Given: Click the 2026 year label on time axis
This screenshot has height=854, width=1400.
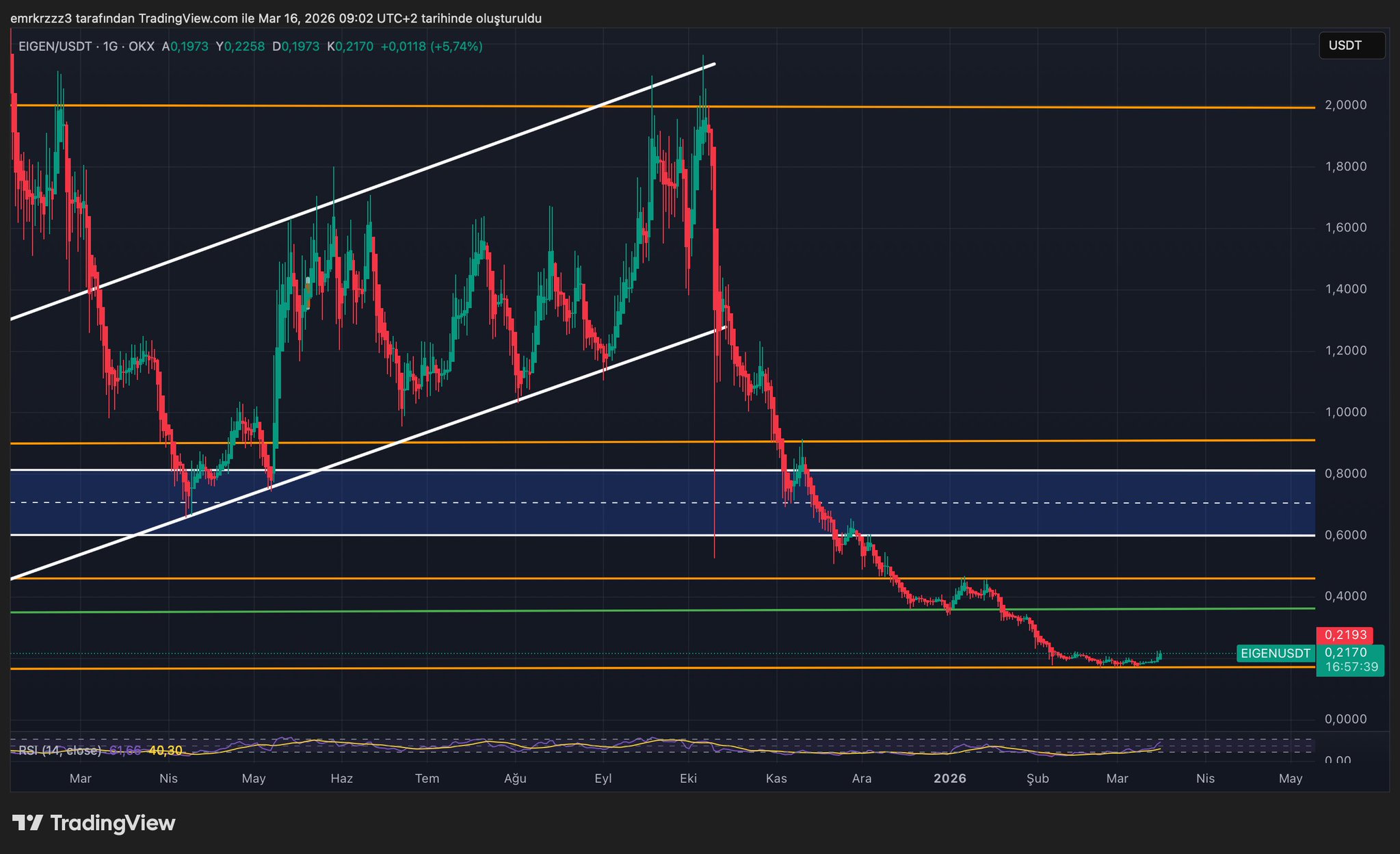Looking at the screenshot, I should 949,779.
